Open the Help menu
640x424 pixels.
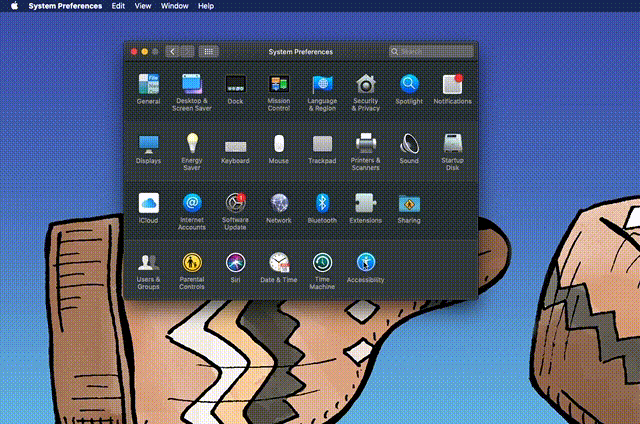pos(206,6)
